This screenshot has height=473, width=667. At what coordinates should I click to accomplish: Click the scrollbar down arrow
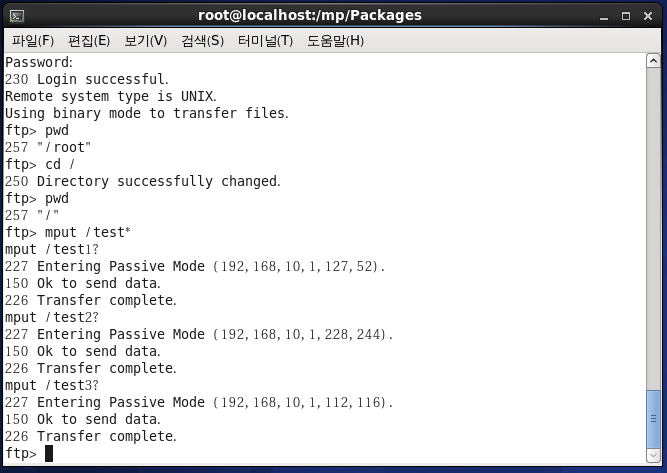[653, 456]
